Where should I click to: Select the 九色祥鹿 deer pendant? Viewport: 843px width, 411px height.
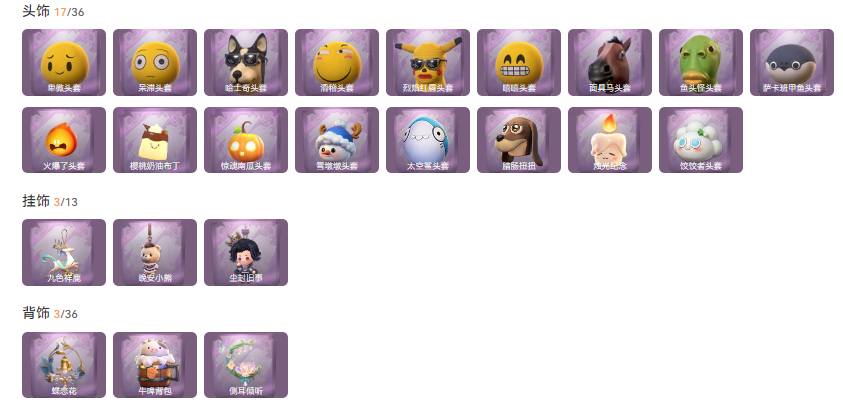point(64,252)
